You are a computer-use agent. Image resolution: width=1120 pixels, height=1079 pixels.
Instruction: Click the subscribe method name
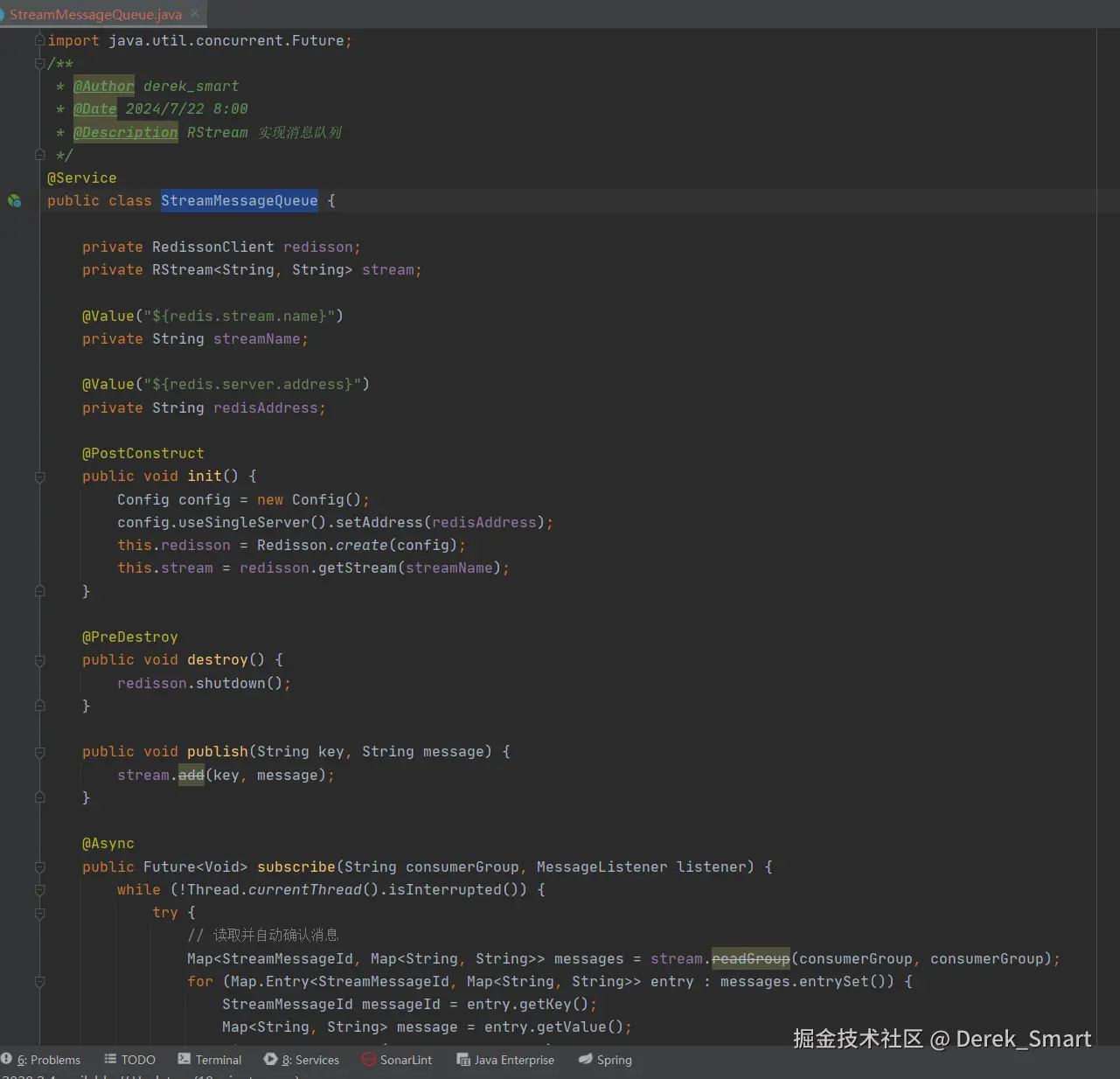click(296, 867)
